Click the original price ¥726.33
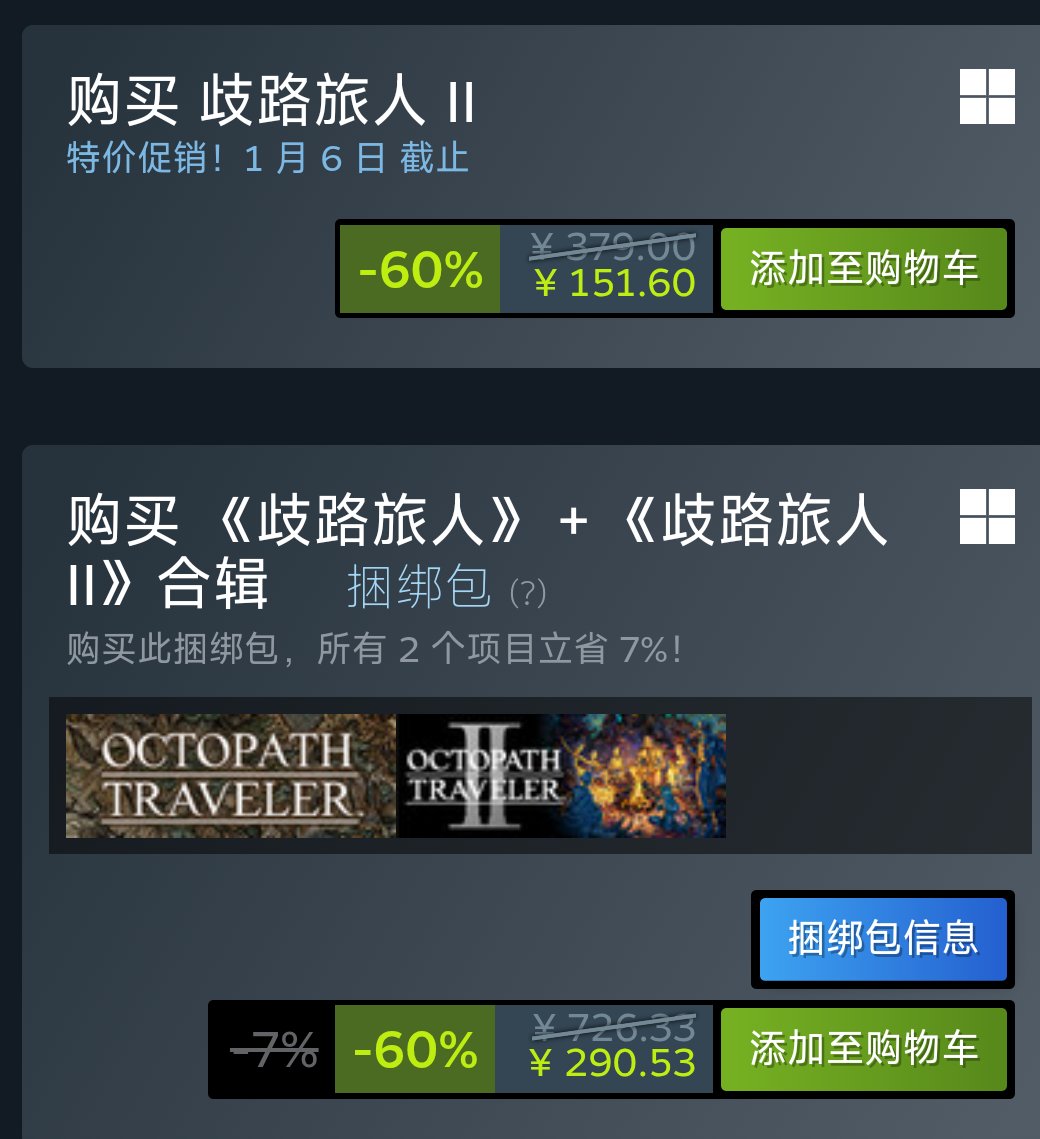 (614, 1027)
